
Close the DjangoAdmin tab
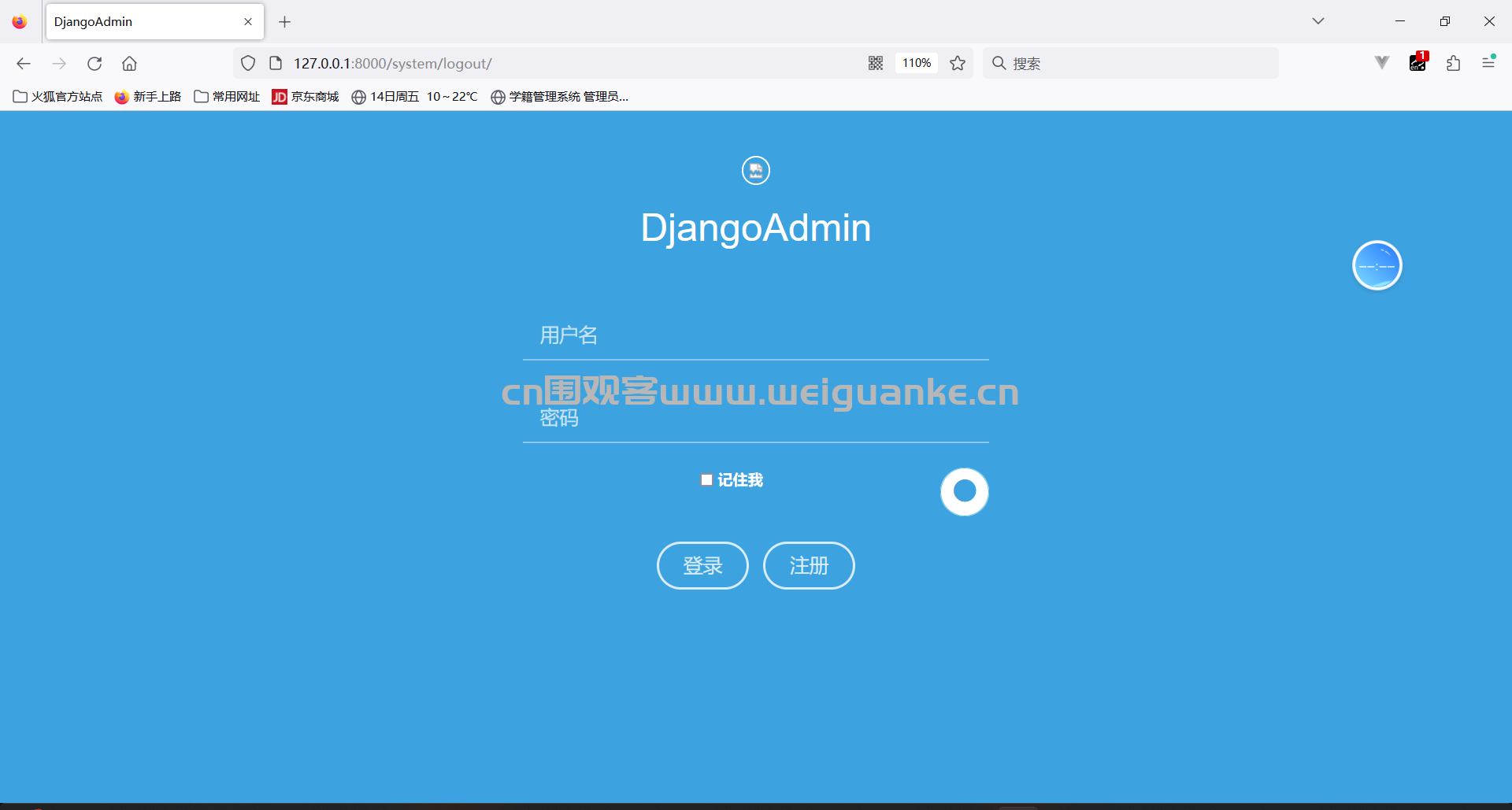click(248, 22)
